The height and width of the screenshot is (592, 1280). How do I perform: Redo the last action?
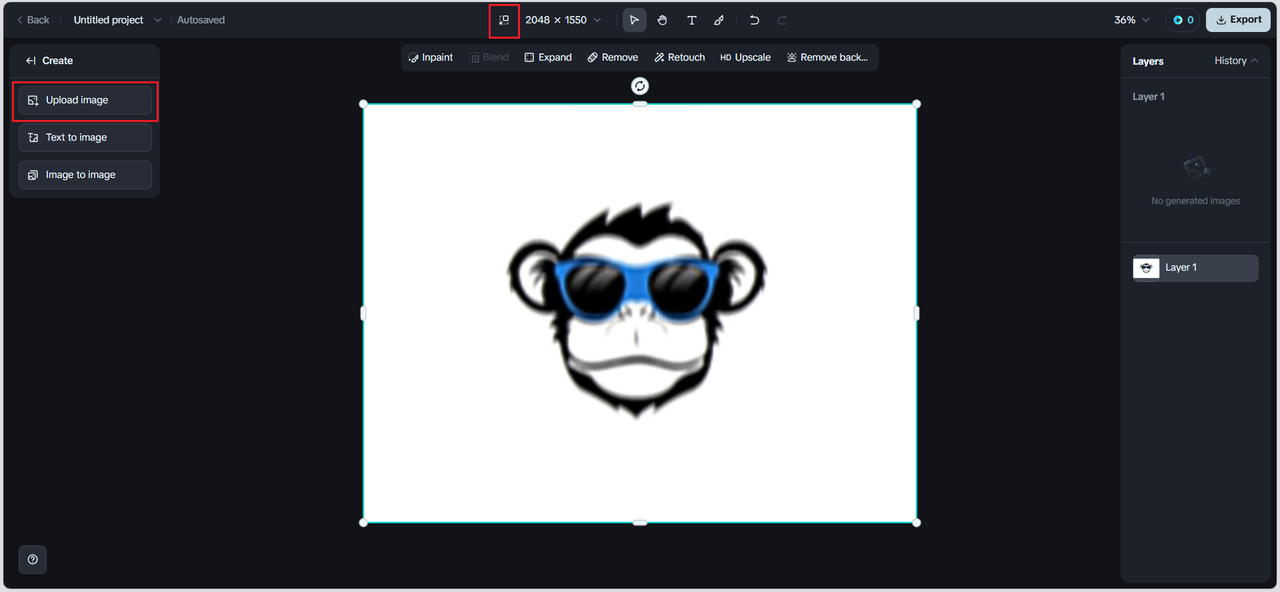click(782, 20)
